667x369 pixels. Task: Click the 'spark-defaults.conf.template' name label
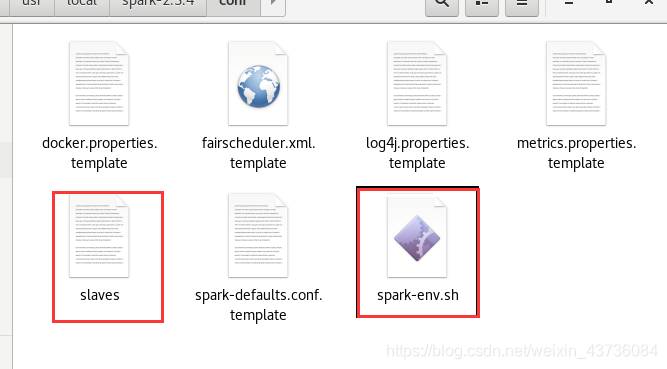click(259, 305)
